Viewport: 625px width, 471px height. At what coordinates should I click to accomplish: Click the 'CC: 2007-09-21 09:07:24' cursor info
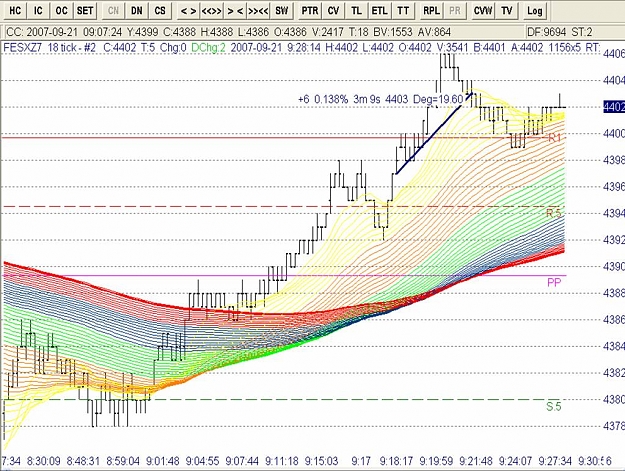[x=64, y=32]
